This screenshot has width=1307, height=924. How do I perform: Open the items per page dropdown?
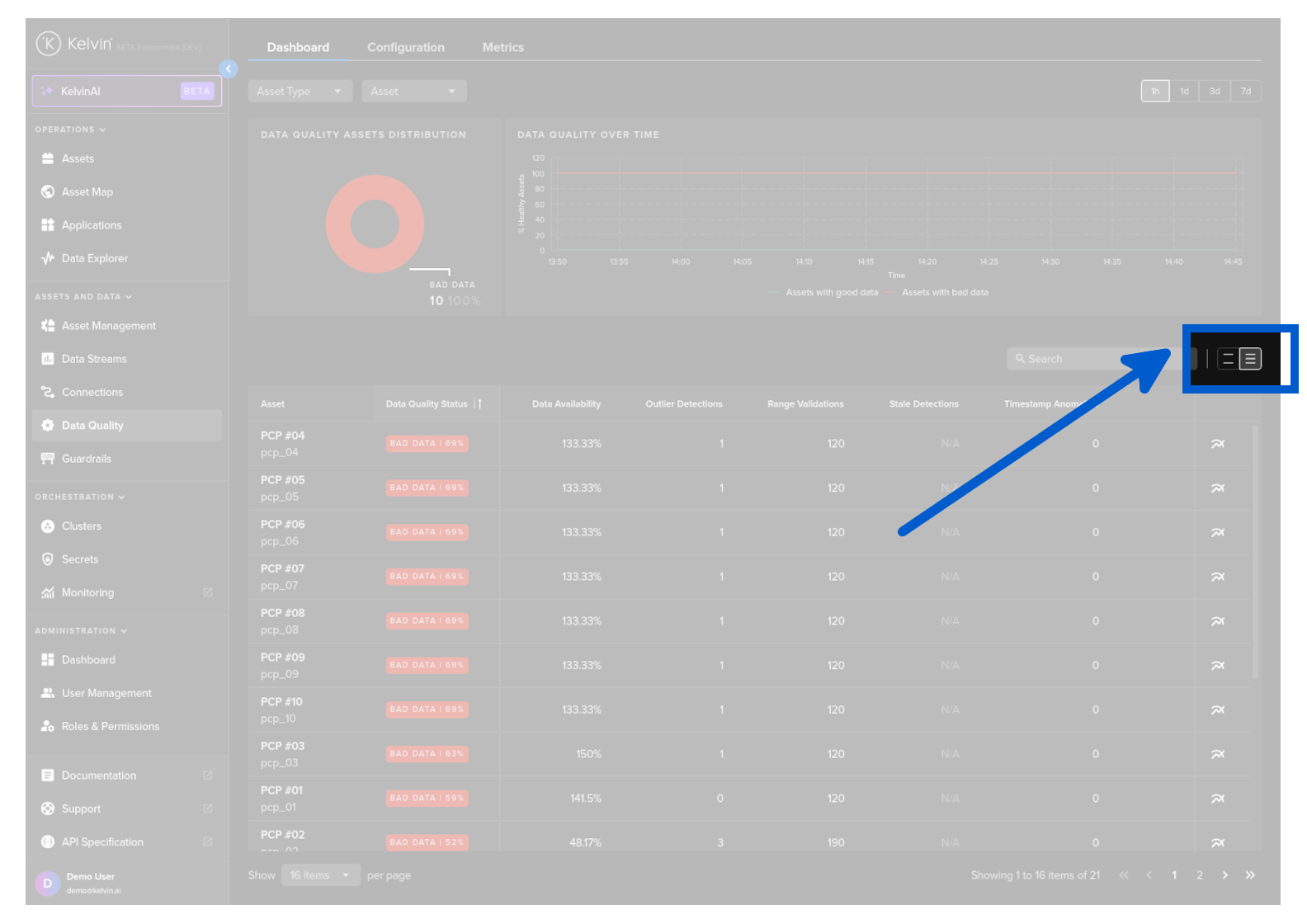[x=320, y=875]
